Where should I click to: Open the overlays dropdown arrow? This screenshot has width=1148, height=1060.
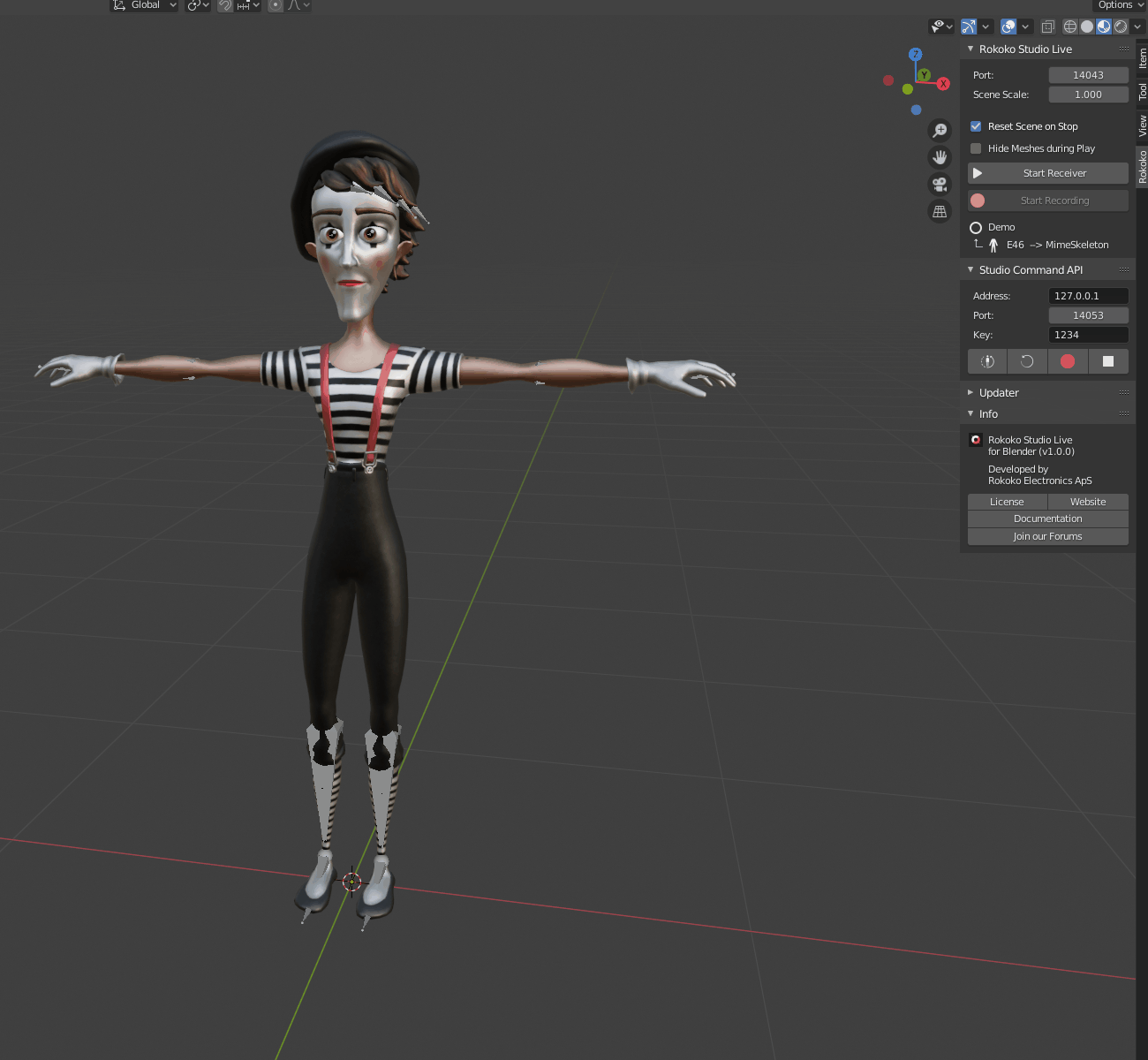click(1025, 26)
